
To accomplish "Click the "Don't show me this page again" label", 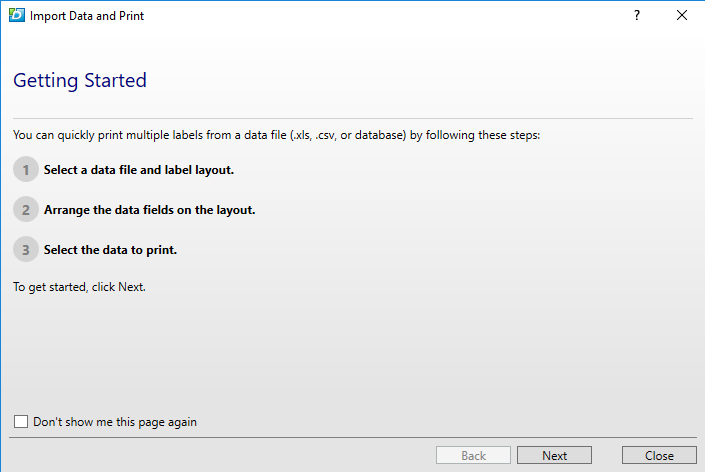I will [x=115, y=422].
